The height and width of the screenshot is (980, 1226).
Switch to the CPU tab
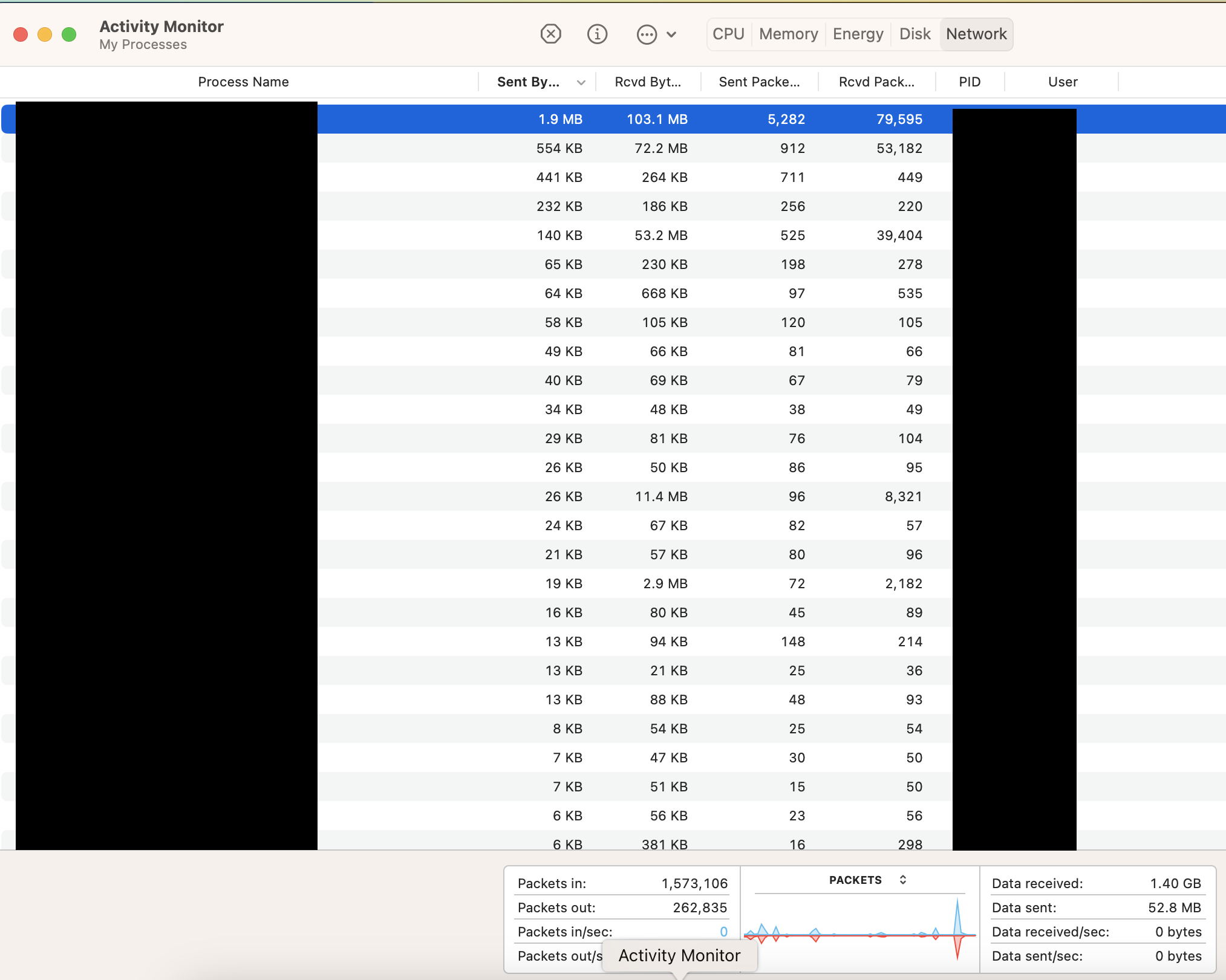[x=727, y=34]
